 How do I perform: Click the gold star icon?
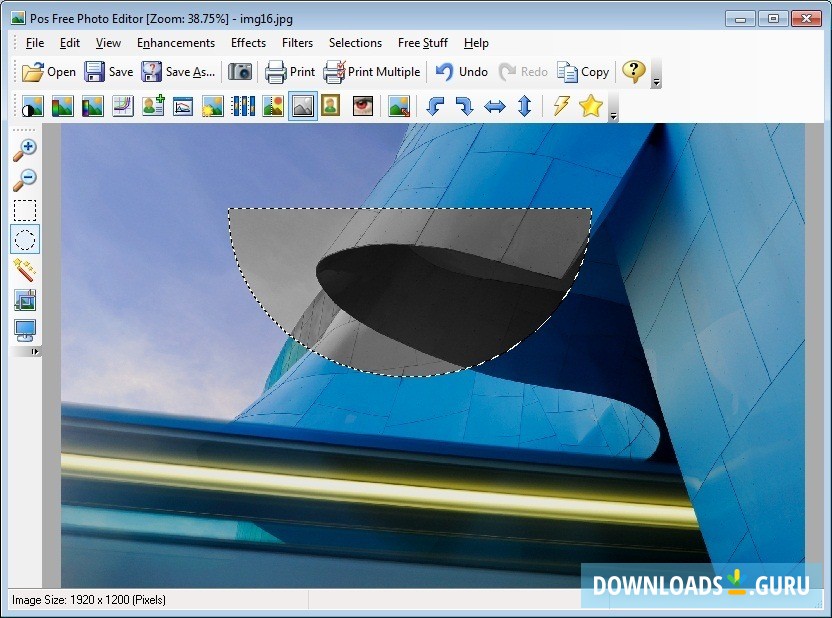(x=591, y=106)
